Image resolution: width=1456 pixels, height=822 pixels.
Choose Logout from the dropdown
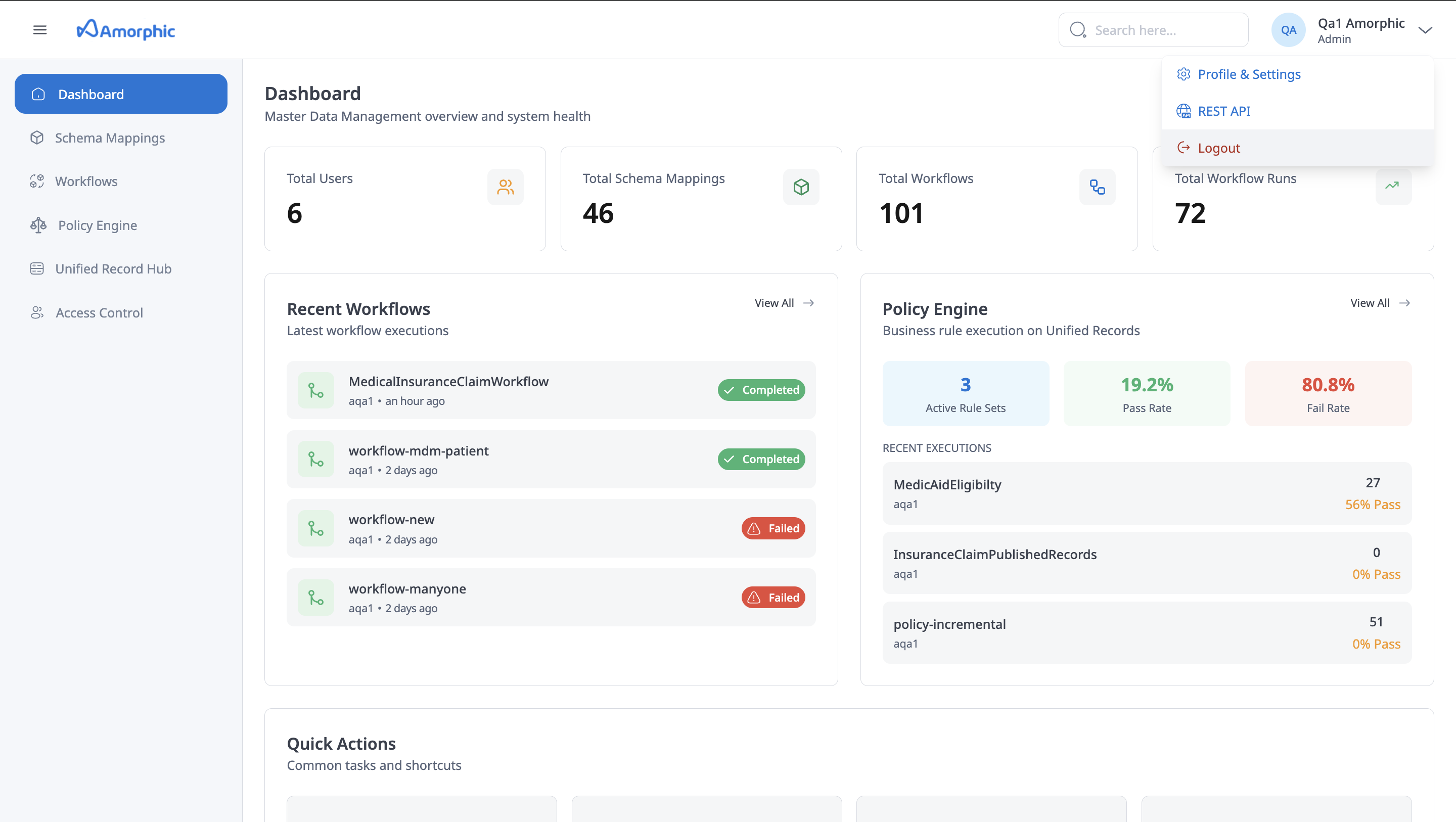(x=1218, y=148)
